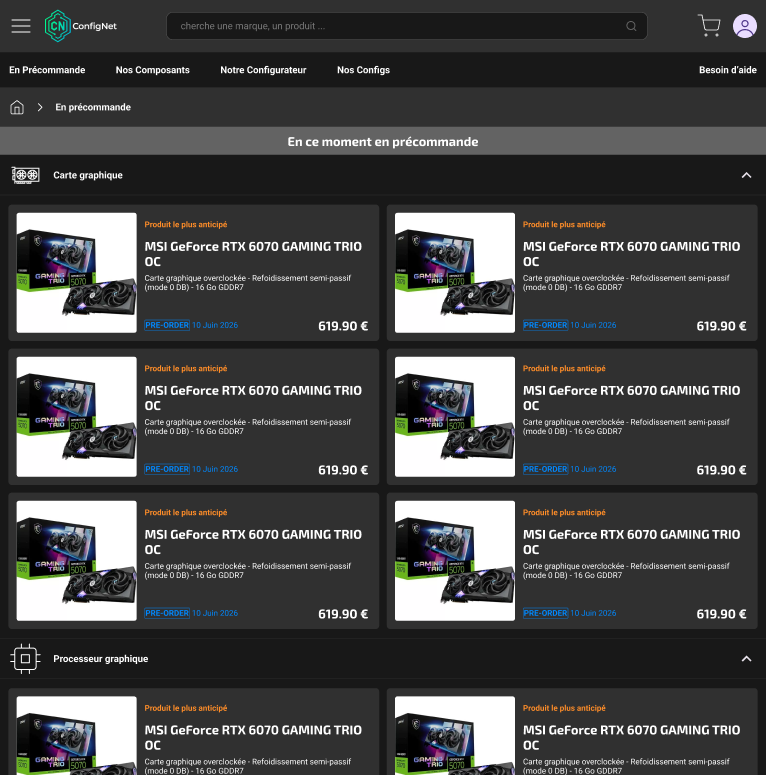
Task: Open the user account avatar
Action: click(x=745, y=26)
